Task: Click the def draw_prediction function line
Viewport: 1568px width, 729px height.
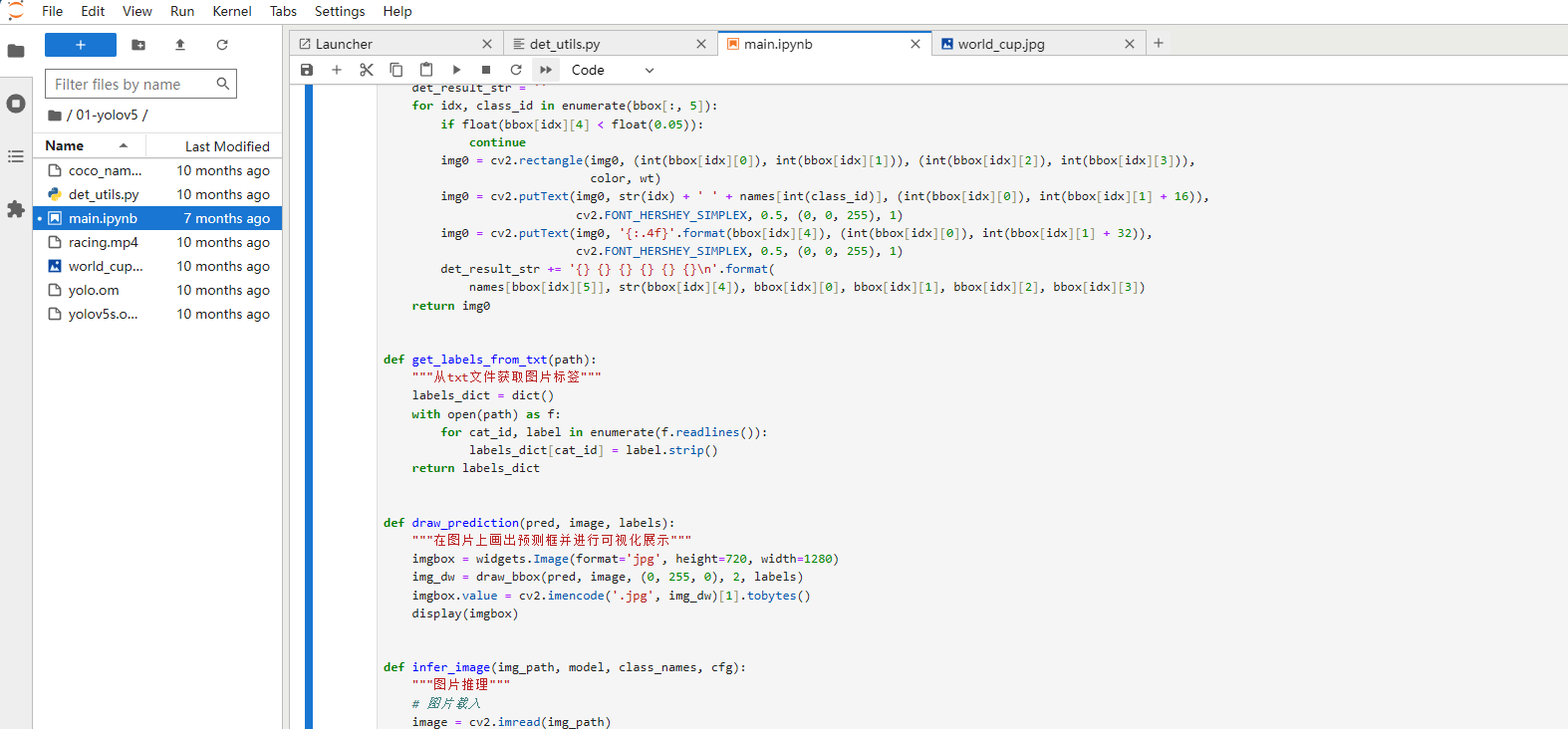Action: [529, 523]
